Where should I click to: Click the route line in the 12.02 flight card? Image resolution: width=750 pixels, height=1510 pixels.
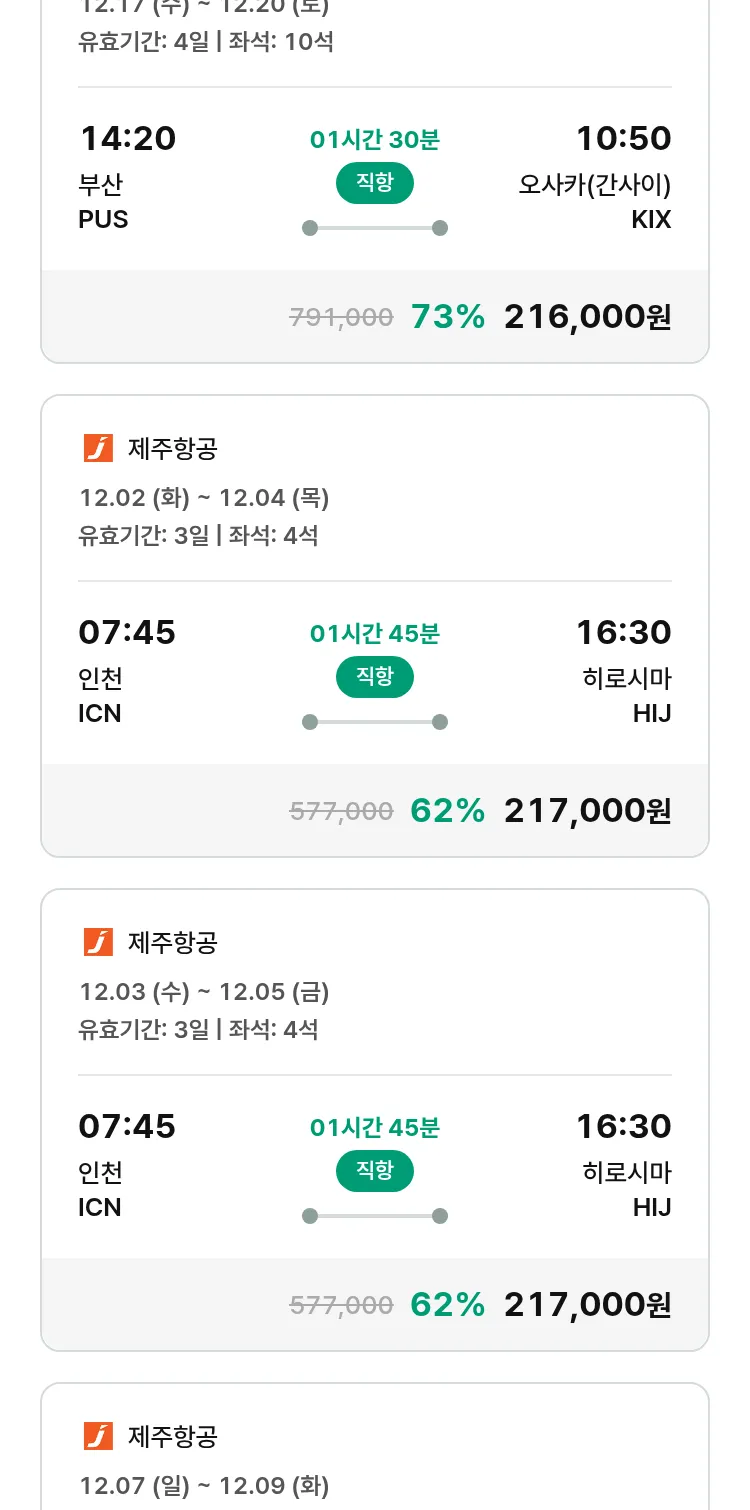(374, 722)
